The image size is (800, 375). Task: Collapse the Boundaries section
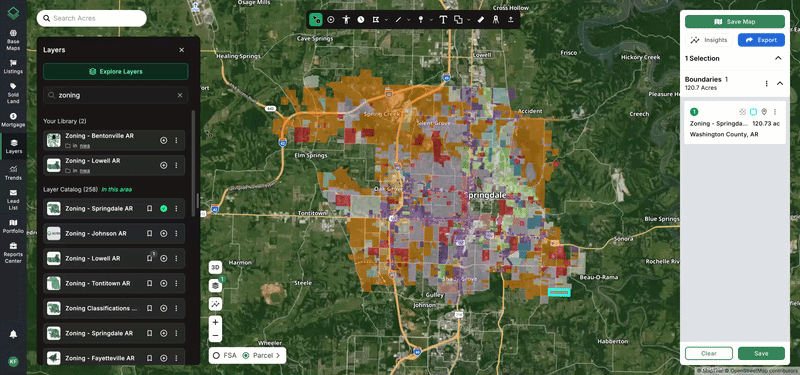coord(780,83)
